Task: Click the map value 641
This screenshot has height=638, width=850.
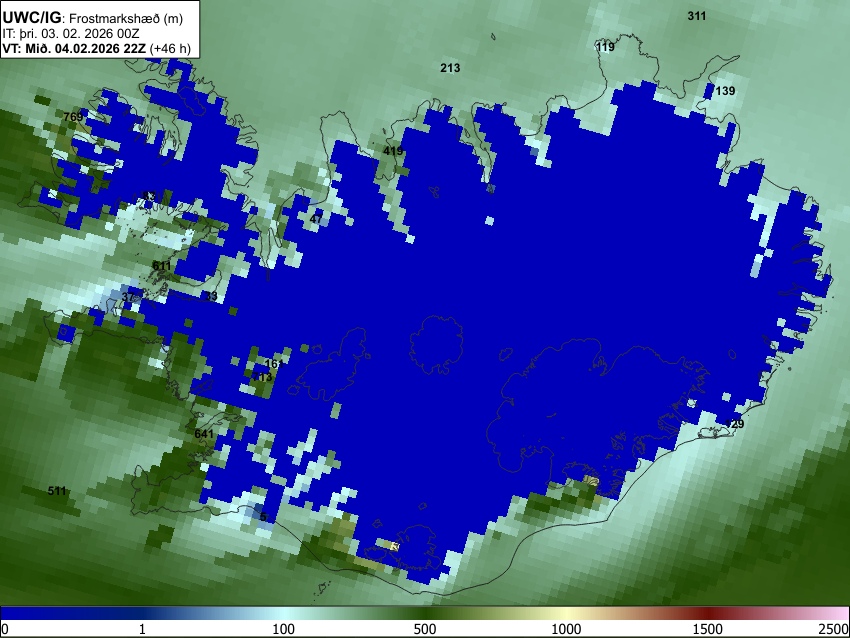Action: (x=204, y=434)
